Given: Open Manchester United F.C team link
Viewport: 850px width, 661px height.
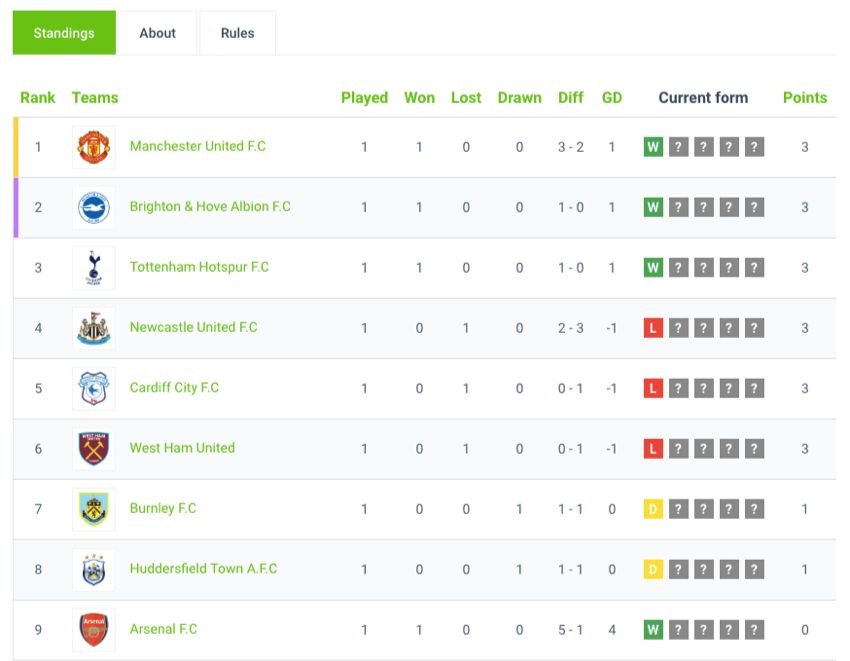Looking at the screenshot, I should [x=198, y=146].
